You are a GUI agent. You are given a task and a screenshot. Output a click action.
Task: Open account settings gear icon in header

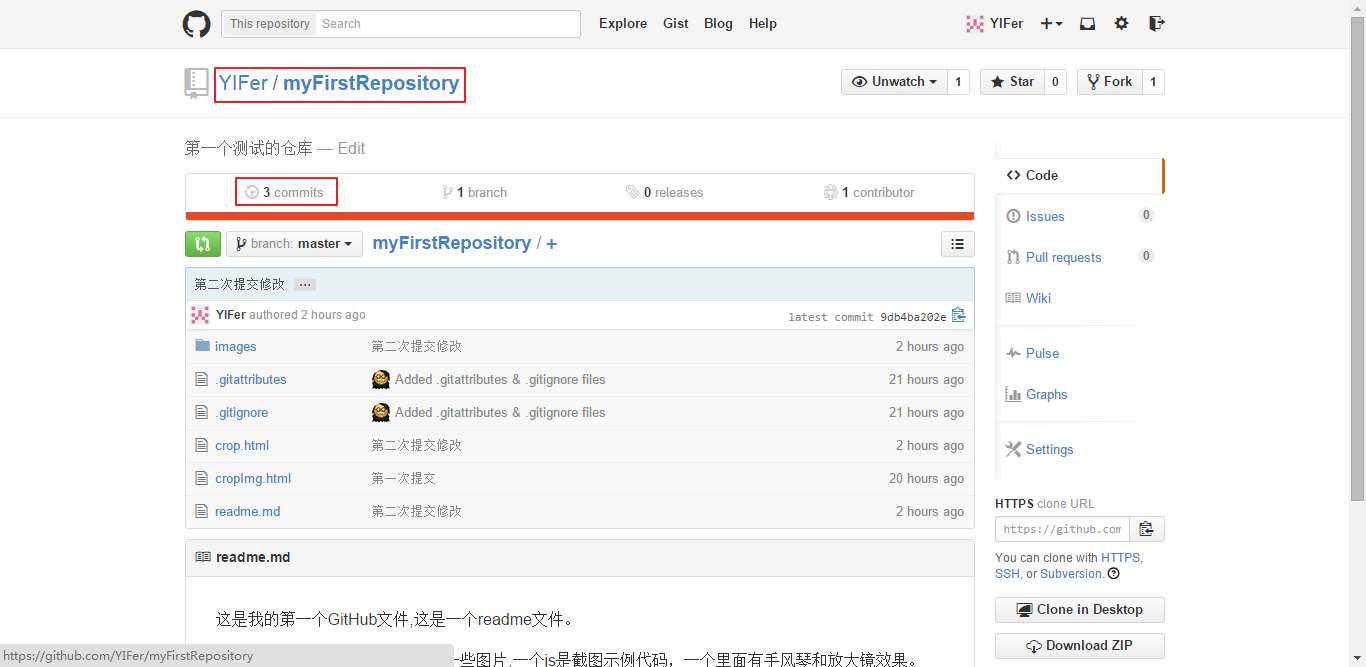(x=1121, y=24)
